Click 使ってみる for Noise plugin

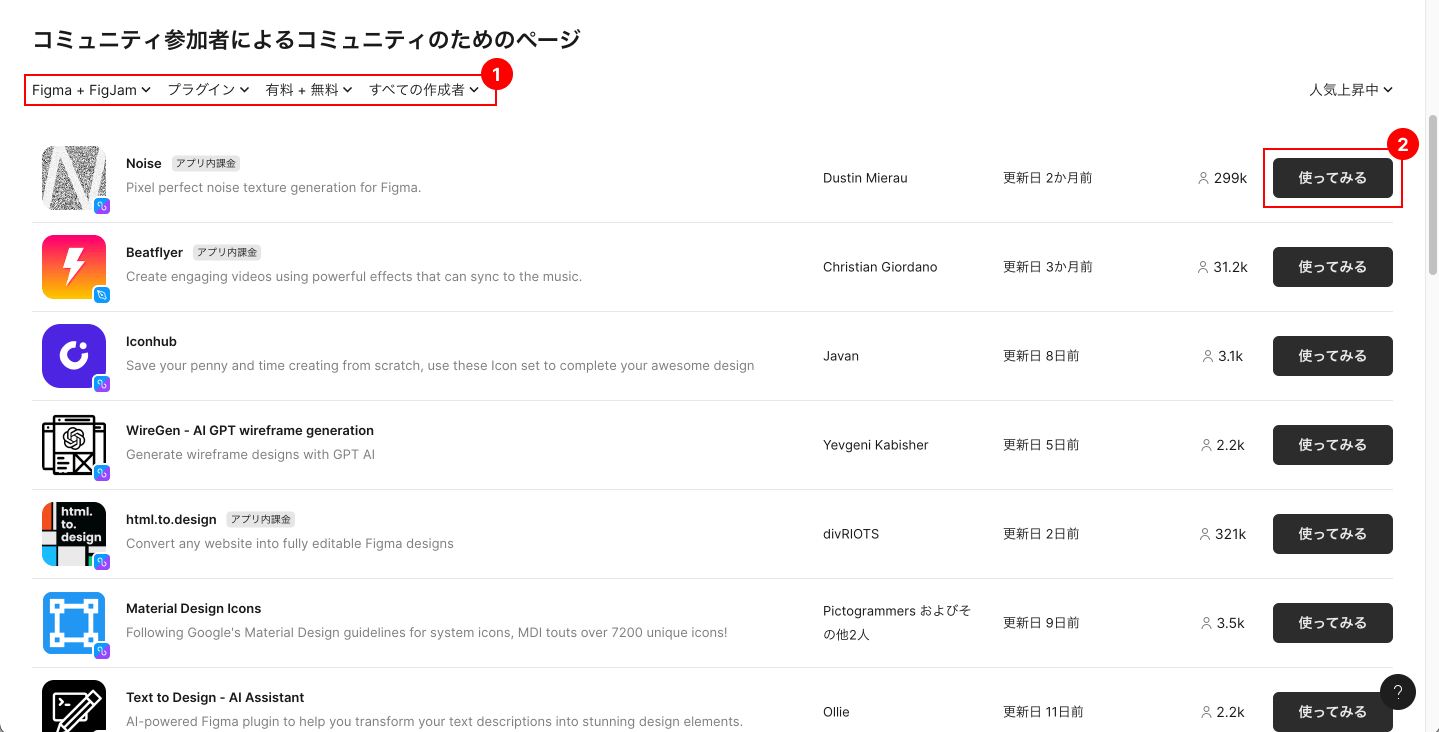tap(1332, 178)
